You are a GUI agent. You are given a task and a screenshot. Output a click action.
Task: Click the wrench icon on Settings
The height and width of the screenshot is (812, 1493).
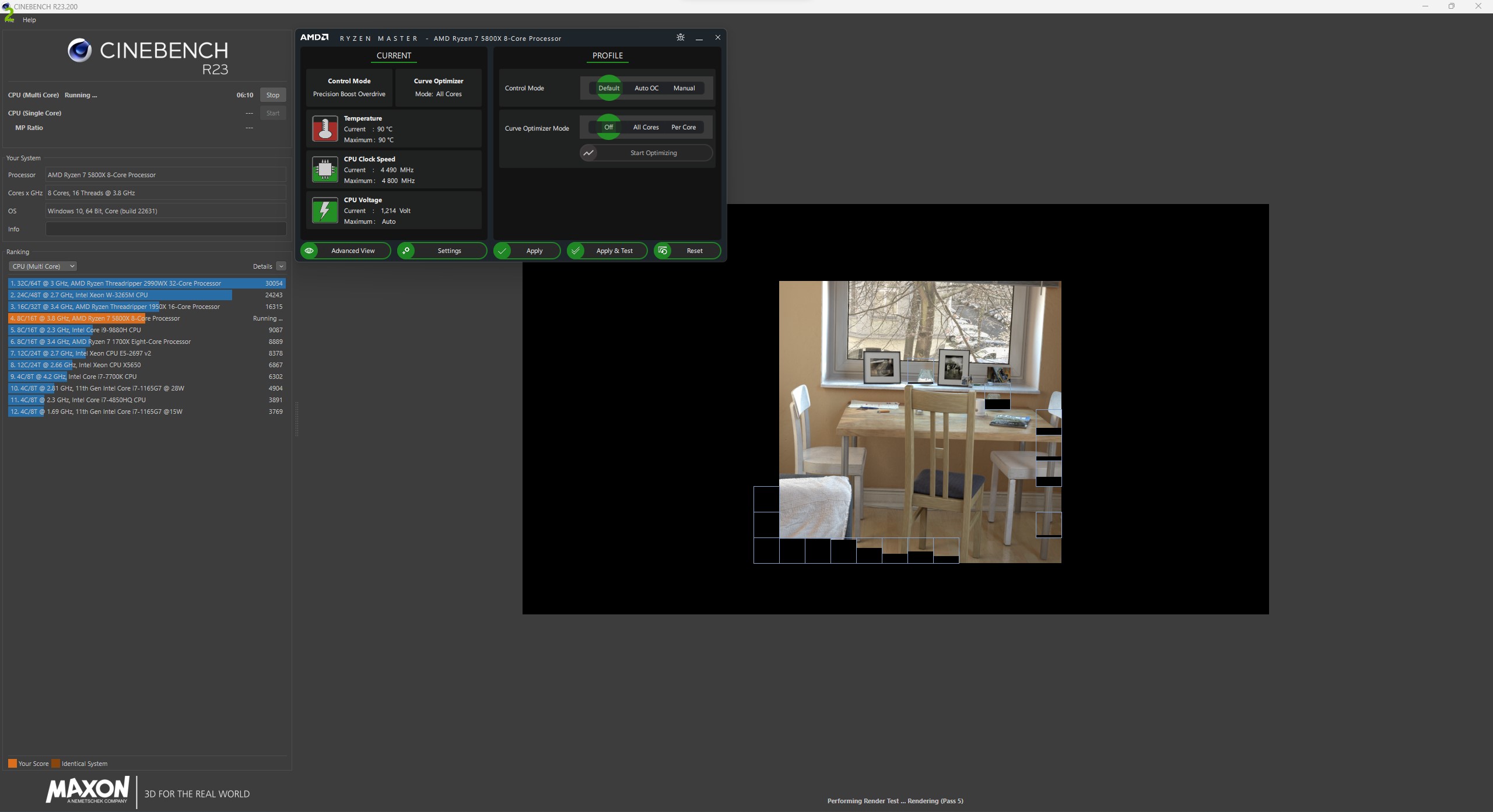click(406, 251)
